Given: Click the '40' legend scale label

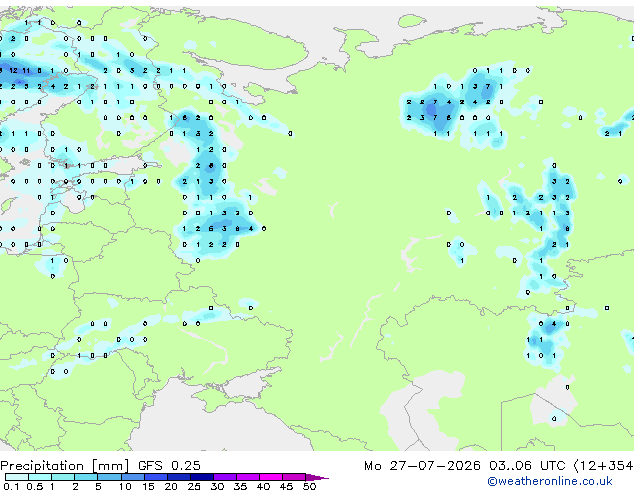Looking at the screenshot, I should click(x=263, y=486).
